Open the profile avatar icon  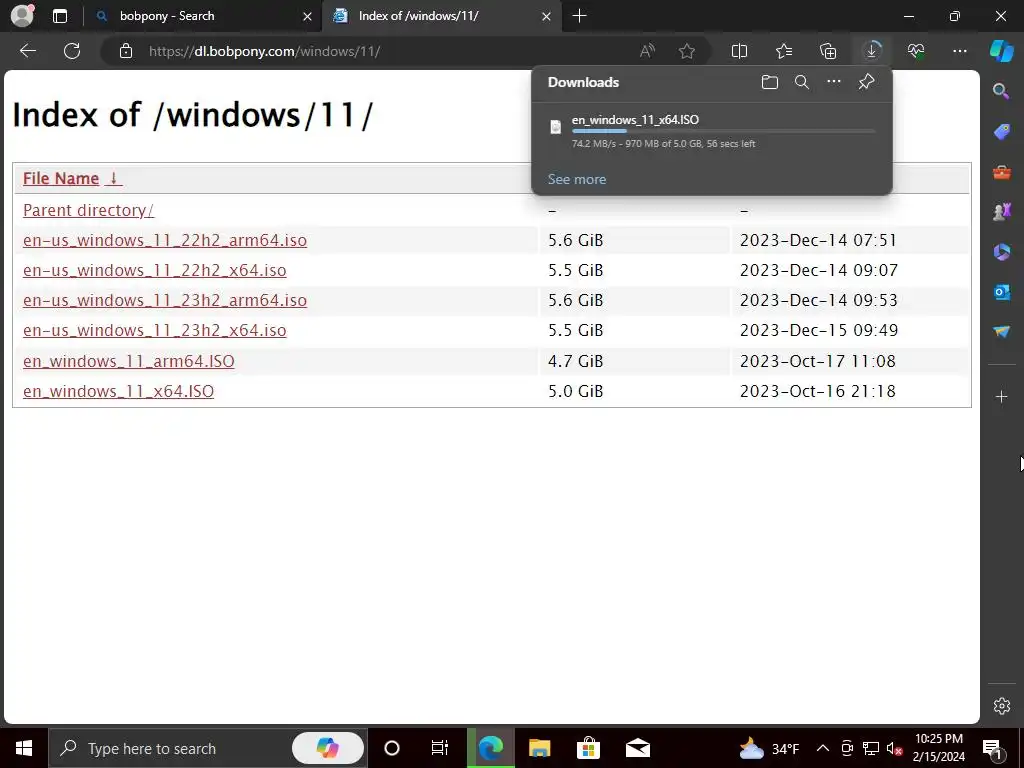point(22,16)
